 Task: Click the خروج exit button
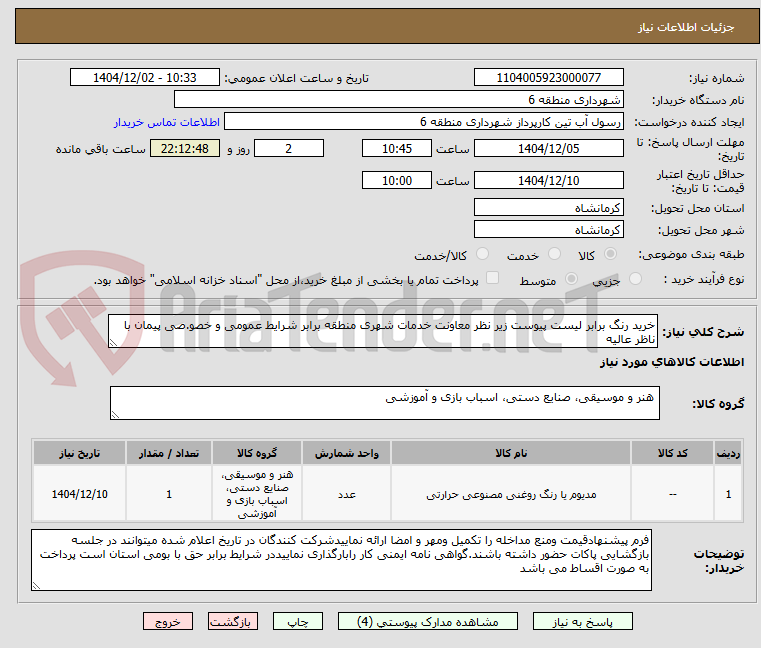point(167,621)
